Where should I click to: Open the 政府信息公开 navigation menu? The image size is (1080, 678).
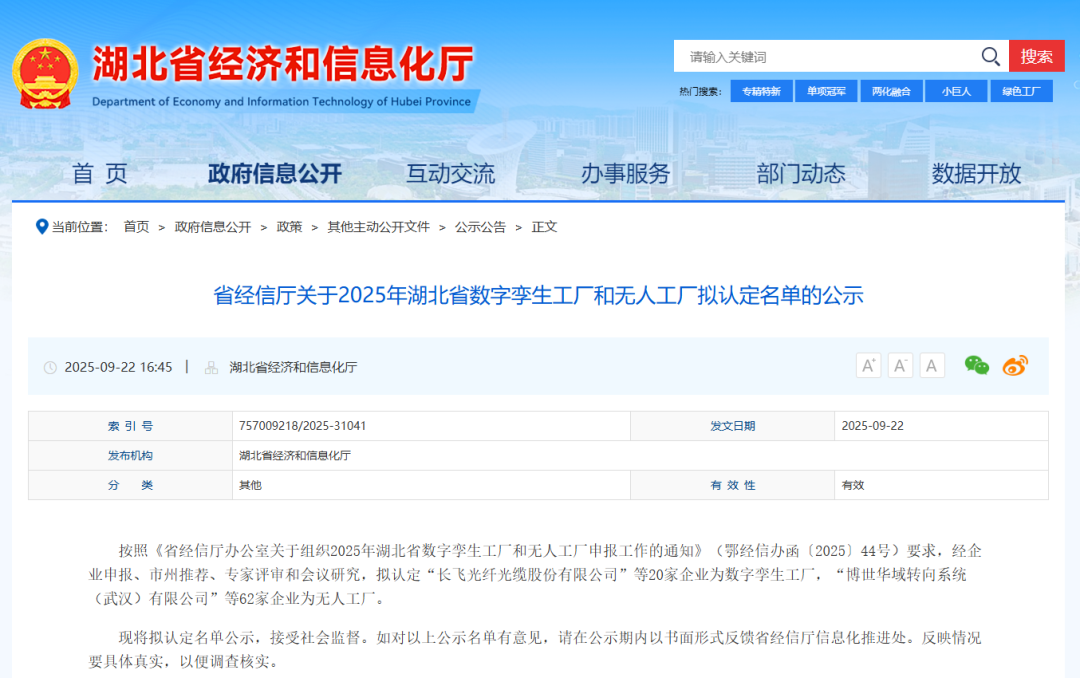click(275, 174)
